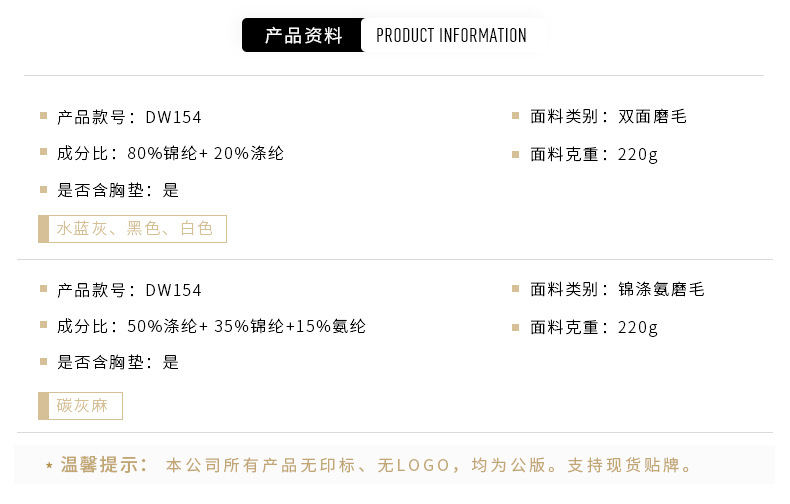Screen dimensions: 790x504
Task: Click the gold bar on the 碳灰麻 tag
Action: (x=44, y=406)
